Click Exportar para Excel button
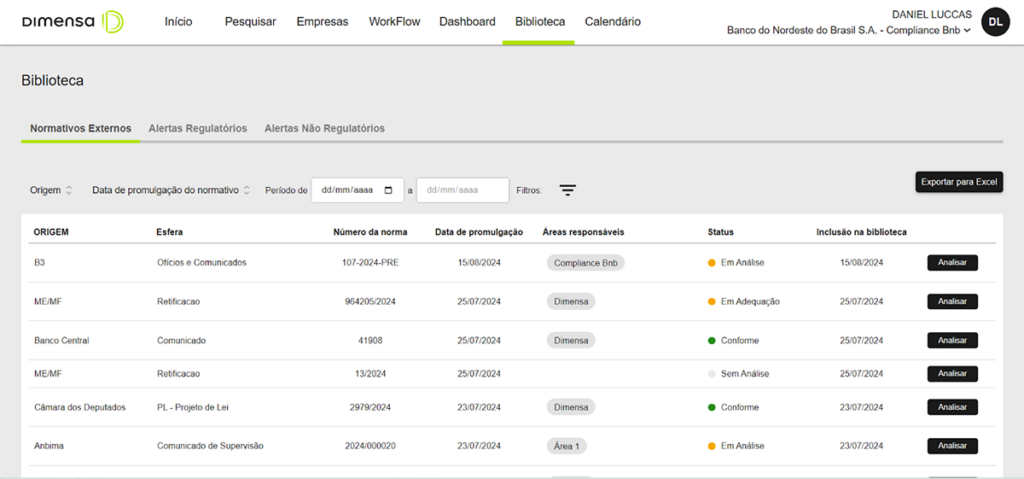Viewport: 1024px width, 479px height. coord(958,182)
